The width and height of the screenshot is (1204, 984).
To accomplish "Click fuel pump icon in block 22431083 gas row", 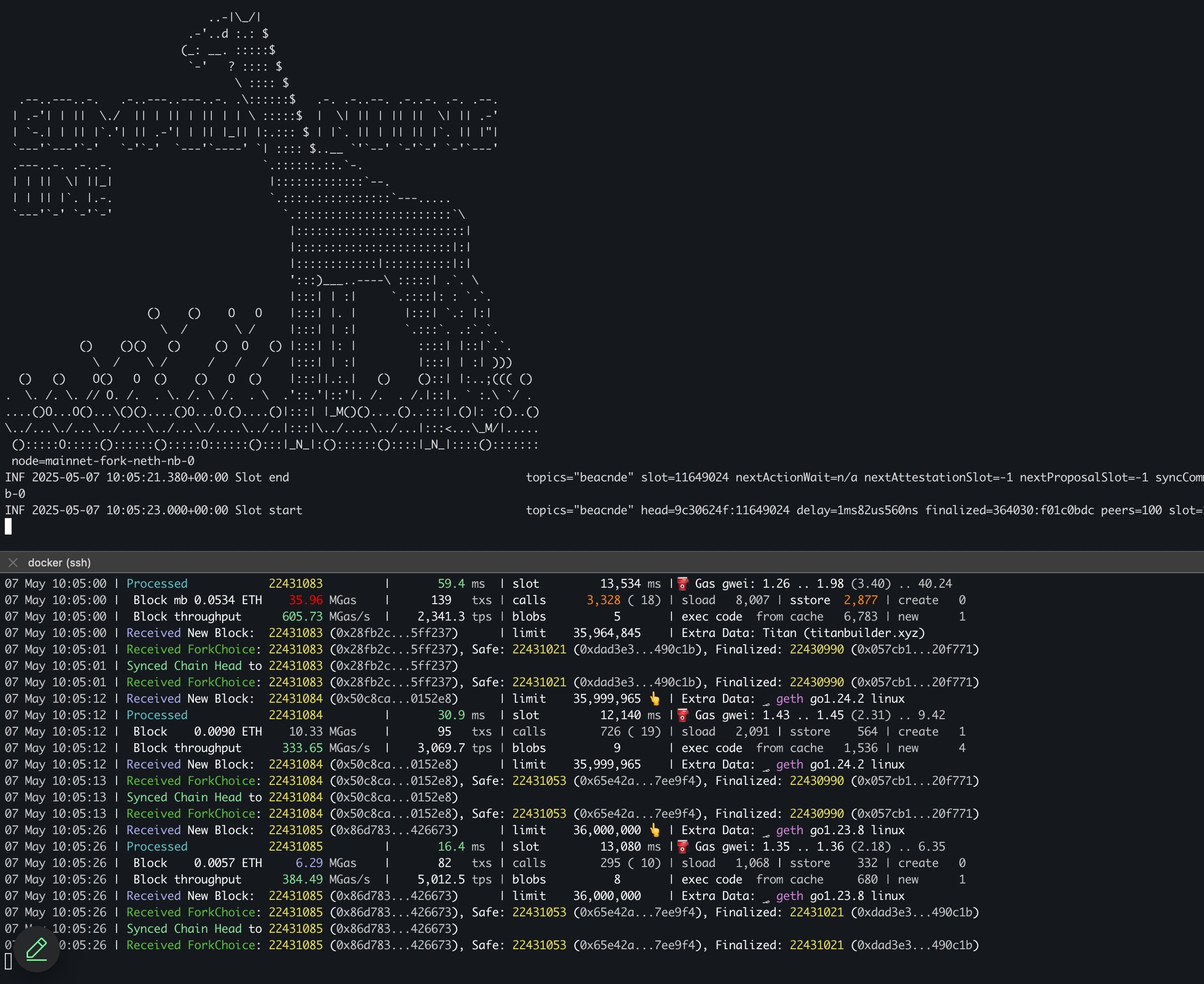I will (x=682, y=584).
